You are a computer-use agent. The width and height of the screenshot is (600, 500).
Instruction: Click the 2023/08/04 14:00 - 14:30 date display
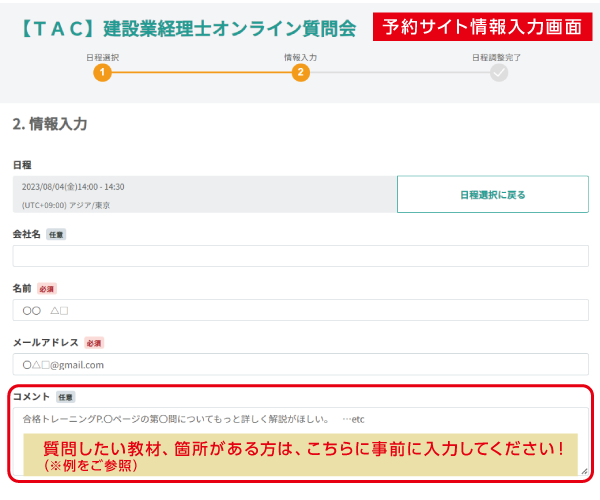click(73, 186)
